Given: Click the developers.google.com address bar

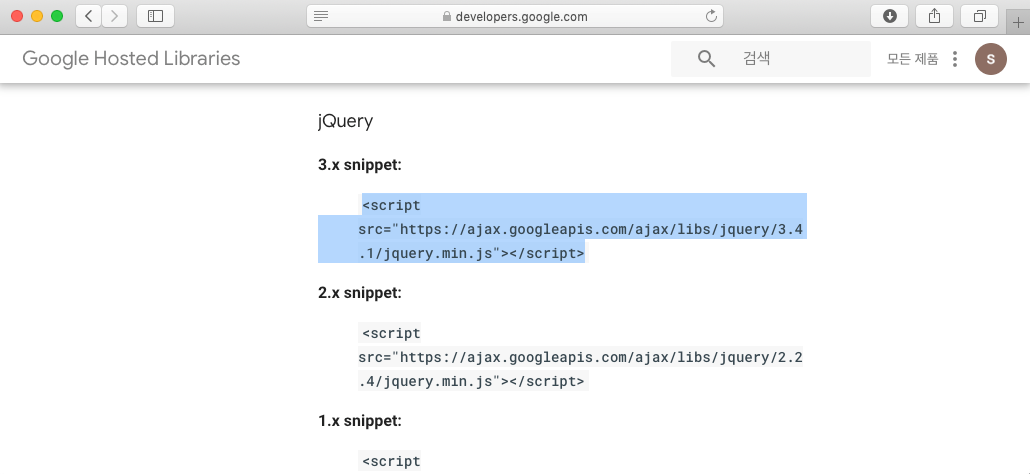Looking at the screenshot, I should (x=515, y=16).
